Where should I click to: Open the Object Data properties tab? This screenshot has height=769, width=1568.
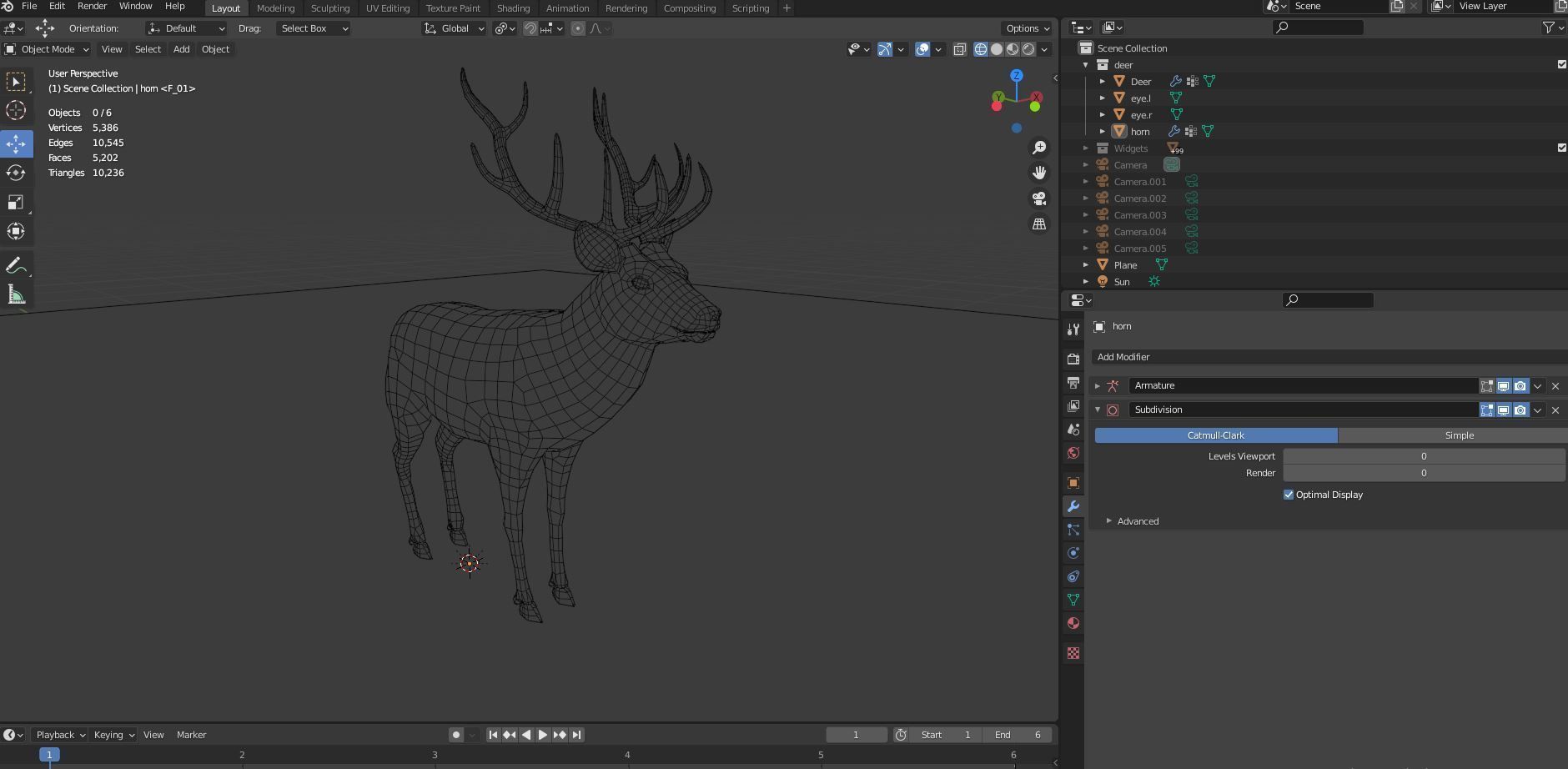point(1073,600)
